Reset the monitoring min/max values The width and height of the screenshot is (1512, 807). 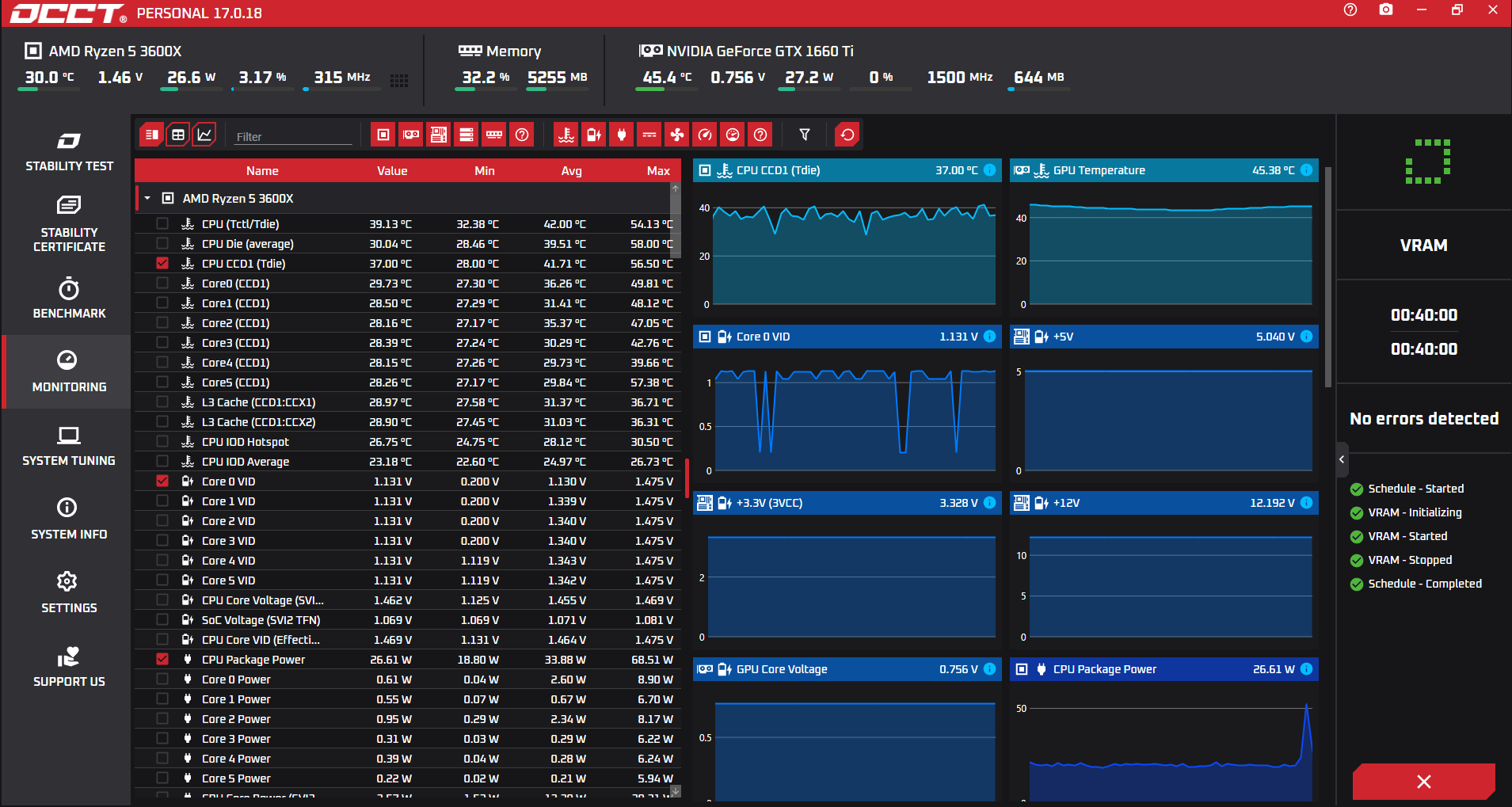847,135
